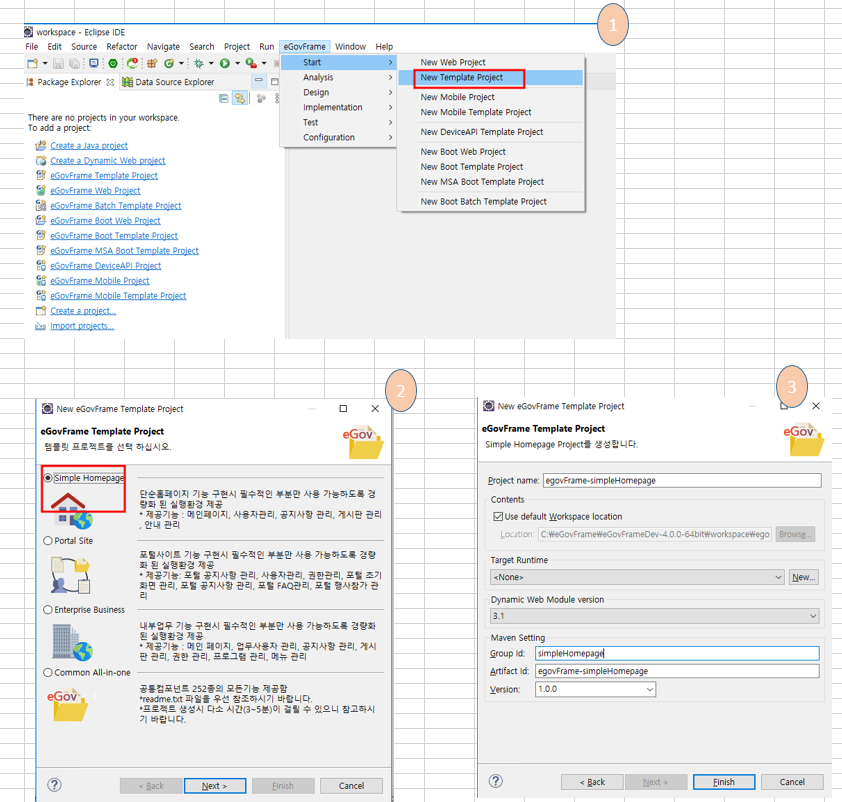Maximize the Package Explorer view panel
Viewport: 842px width, 802px height.
pos(274,82)
